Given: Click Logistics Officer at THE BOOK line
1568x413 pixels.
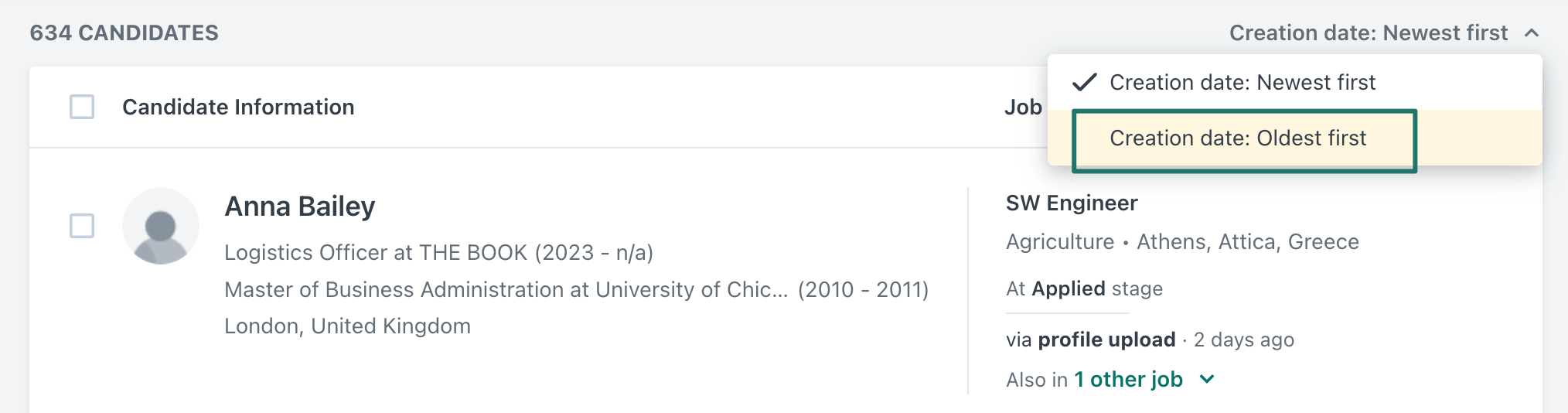Looking at the screenshot, I should pos(439,252).
